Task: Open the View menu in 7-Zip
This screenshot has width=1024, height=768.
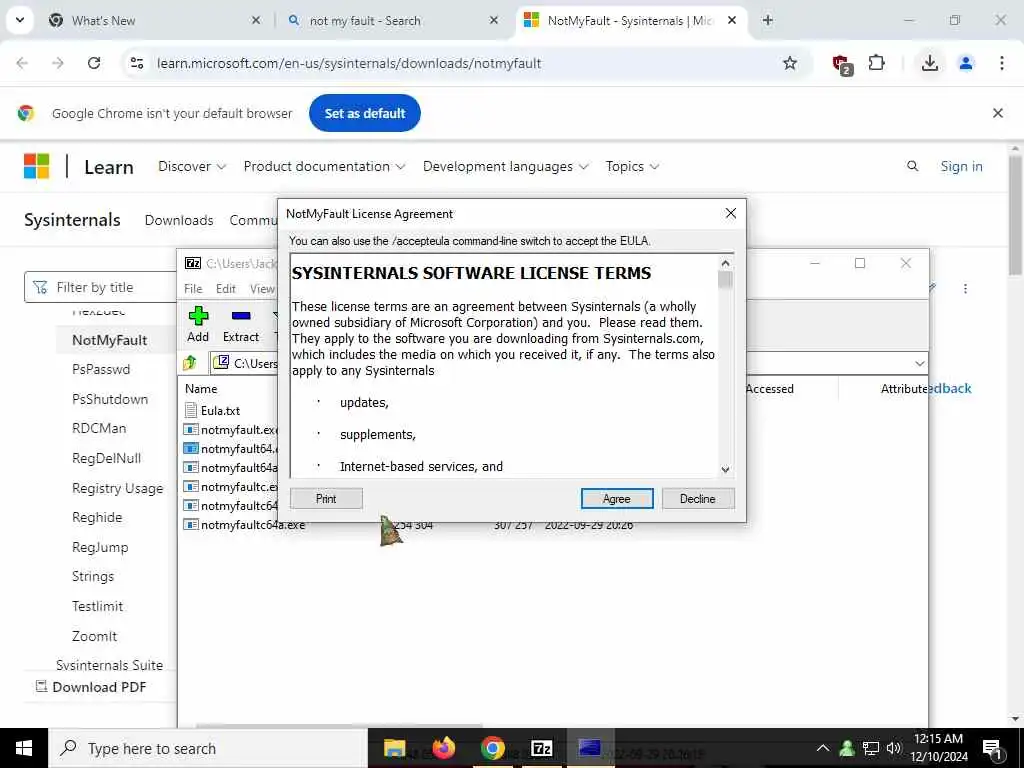Action: pyautogui.click(x=262, y=289)
